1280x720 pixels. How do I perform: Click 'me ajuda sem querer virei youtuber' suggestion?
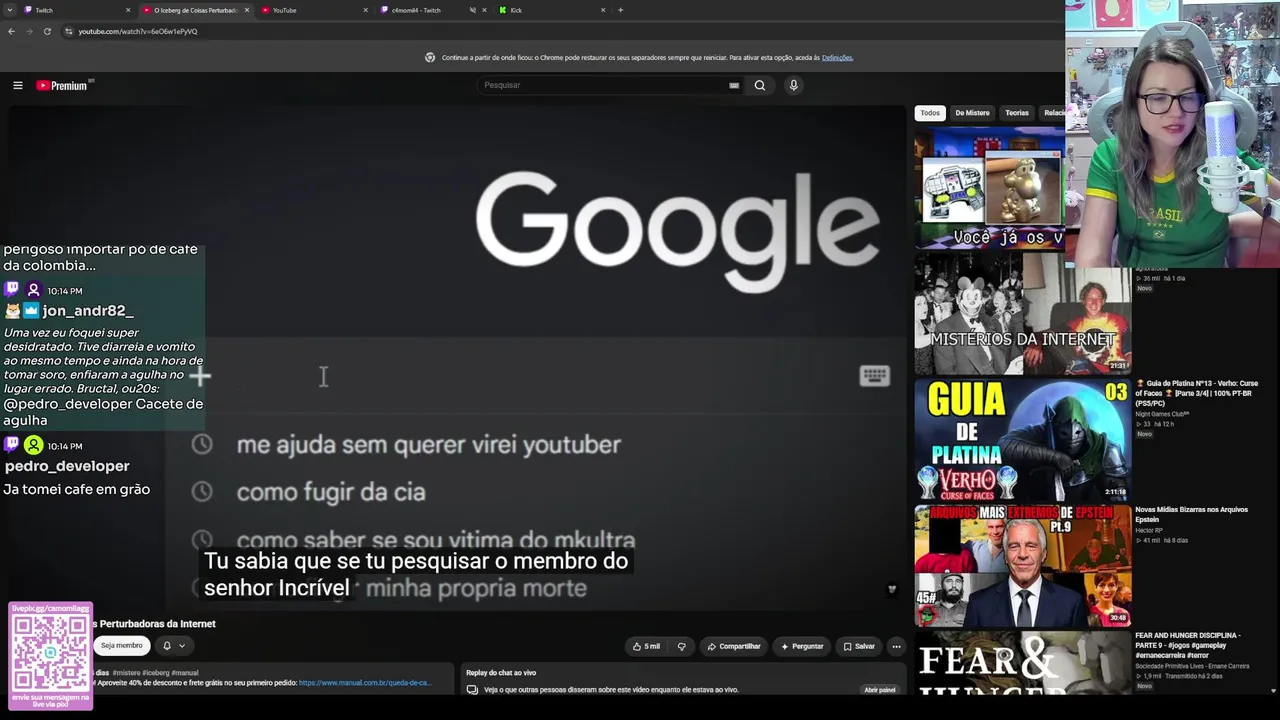429,444
